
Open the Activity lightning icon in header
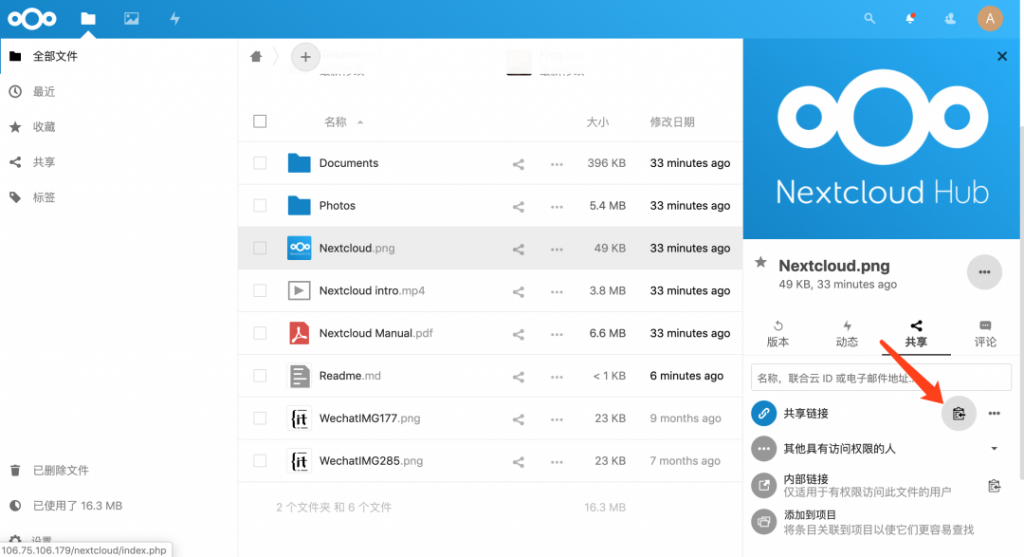(x=175, y=18)
